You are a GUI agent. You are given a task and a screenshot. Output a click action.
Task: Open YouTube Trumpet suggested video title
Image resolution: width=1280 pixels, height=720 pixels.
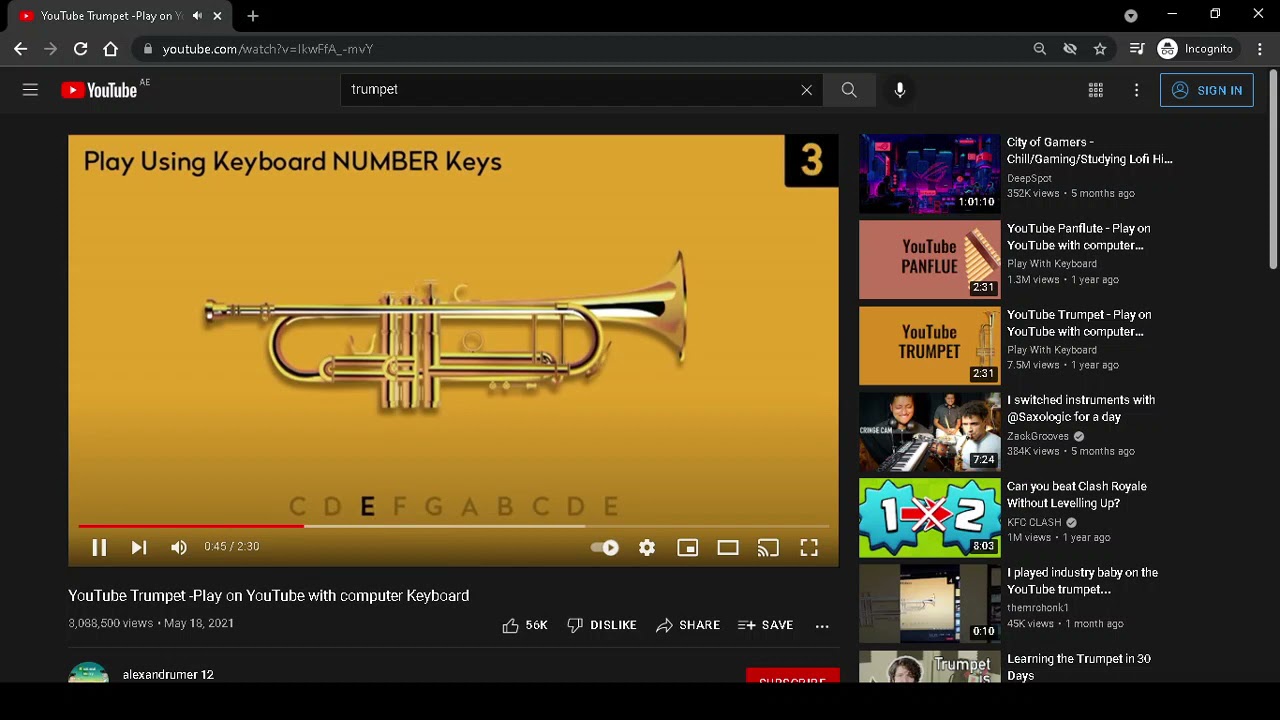tap(1079, 323)
